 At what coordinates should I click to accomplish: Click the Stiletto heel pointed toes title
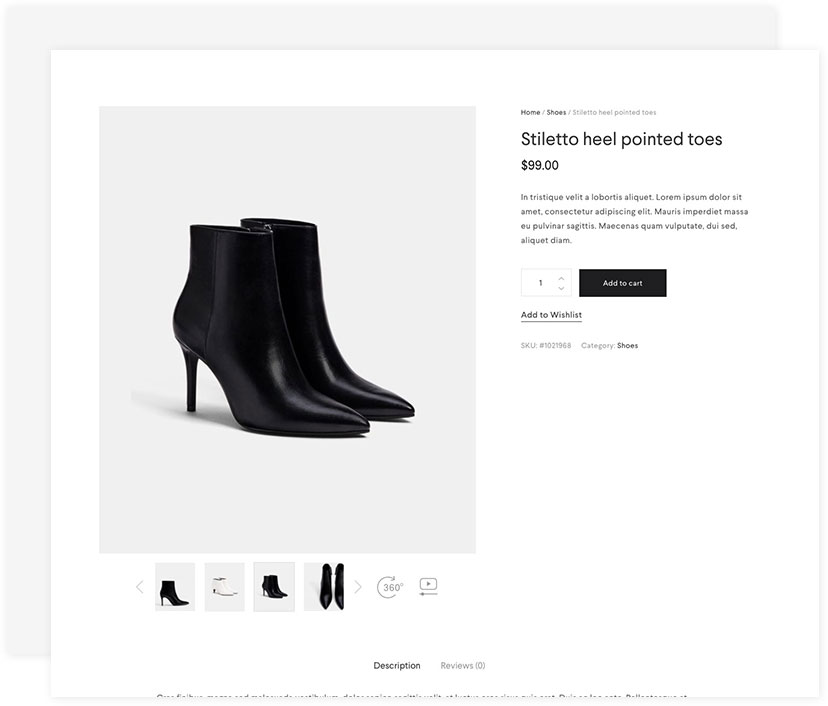621,140
